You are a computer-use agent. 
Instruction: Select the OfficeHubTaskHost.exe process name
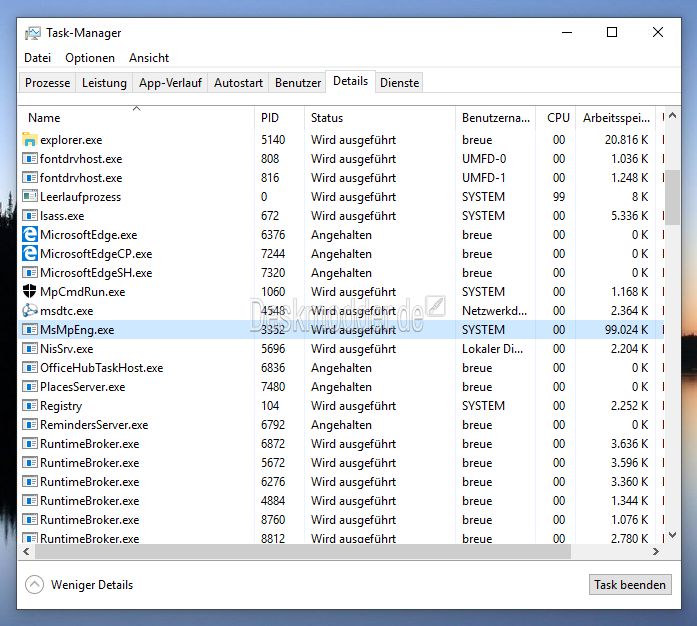101,368
